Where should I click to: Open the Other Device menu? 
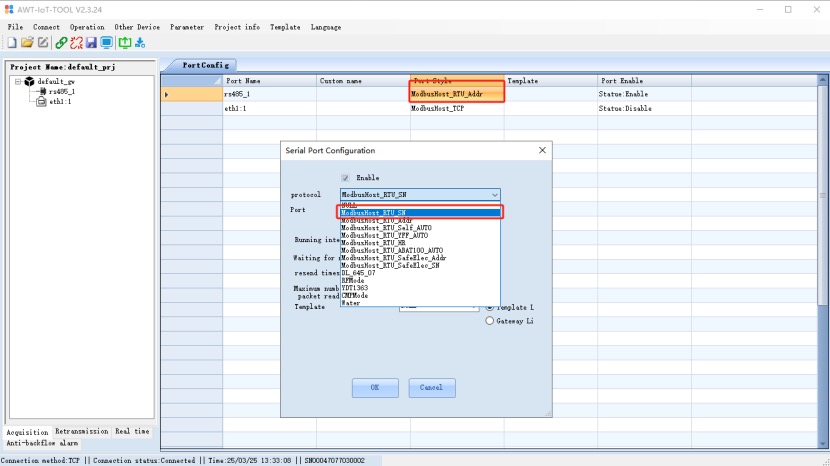[x=137, y=27]
